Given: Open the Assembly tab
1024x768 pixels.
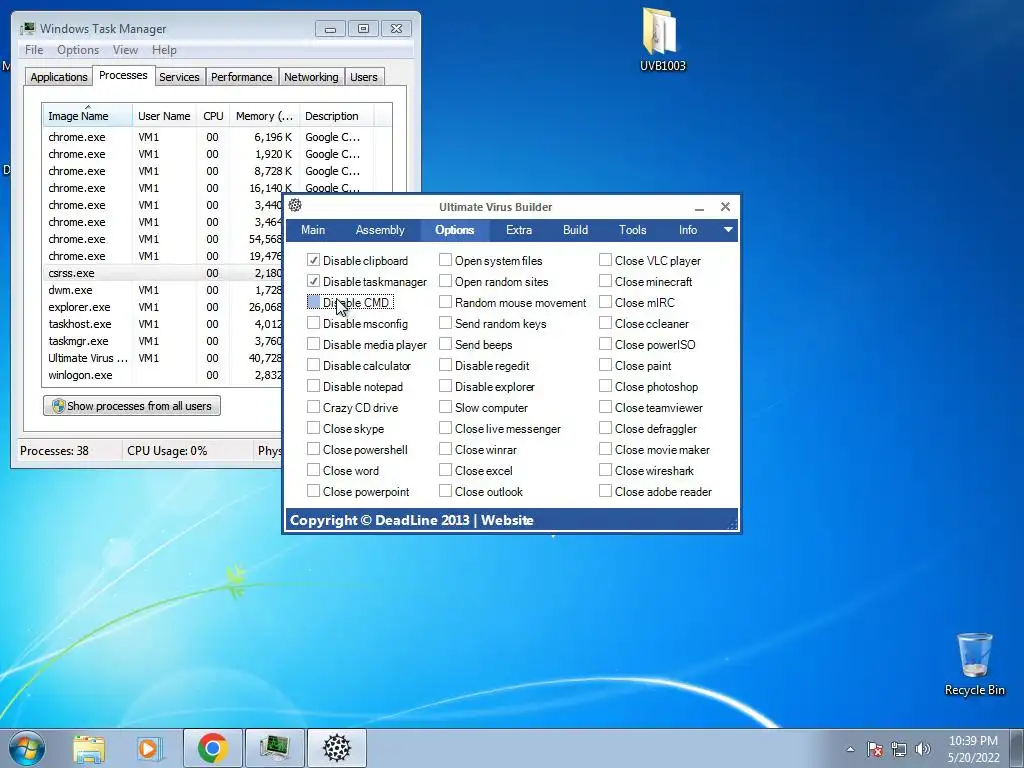Looking at the screenshot, I should [x=380, y=230].
